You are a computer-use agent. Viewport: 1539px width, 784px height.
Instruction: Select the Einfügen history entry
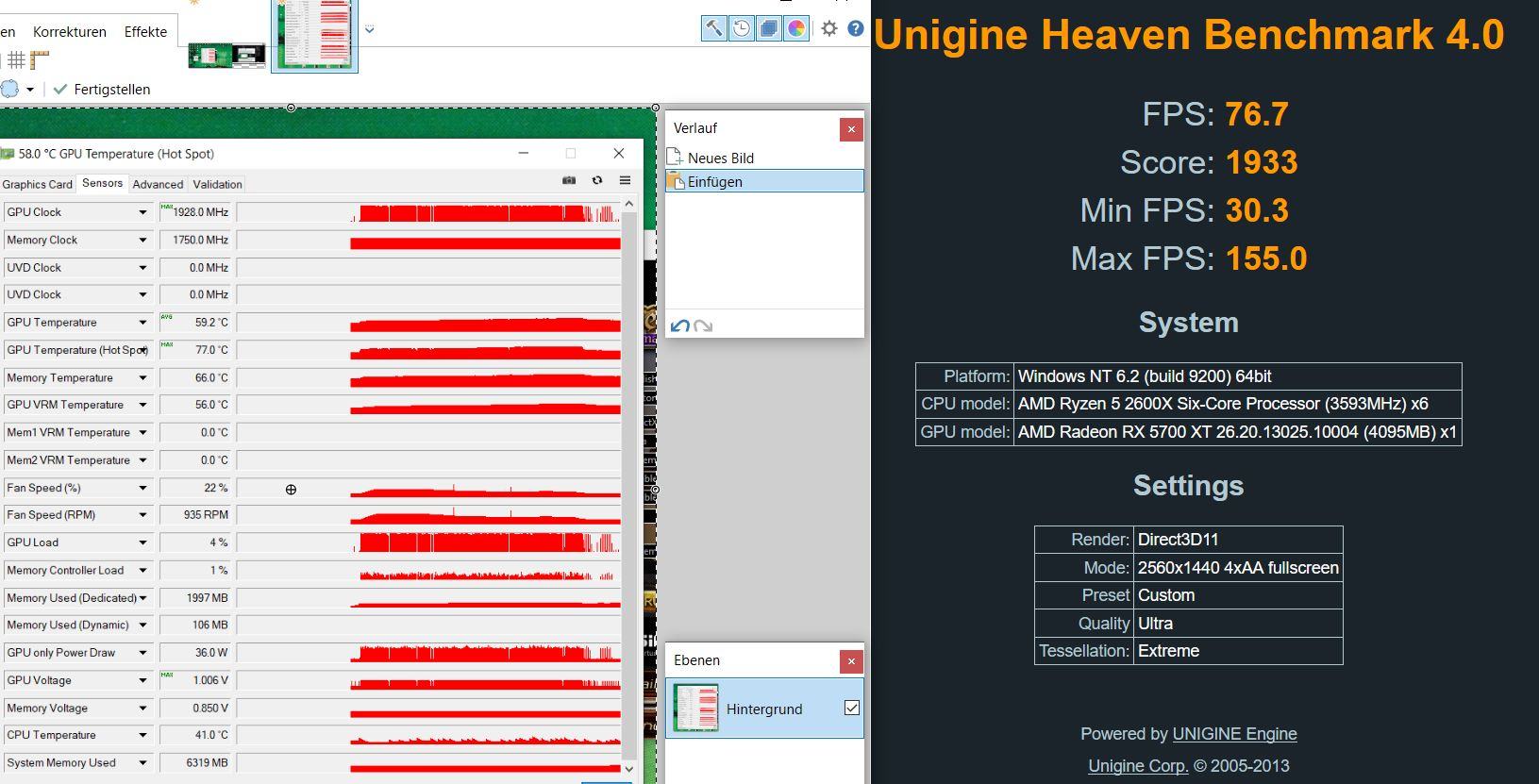click(x=764, y=181)
